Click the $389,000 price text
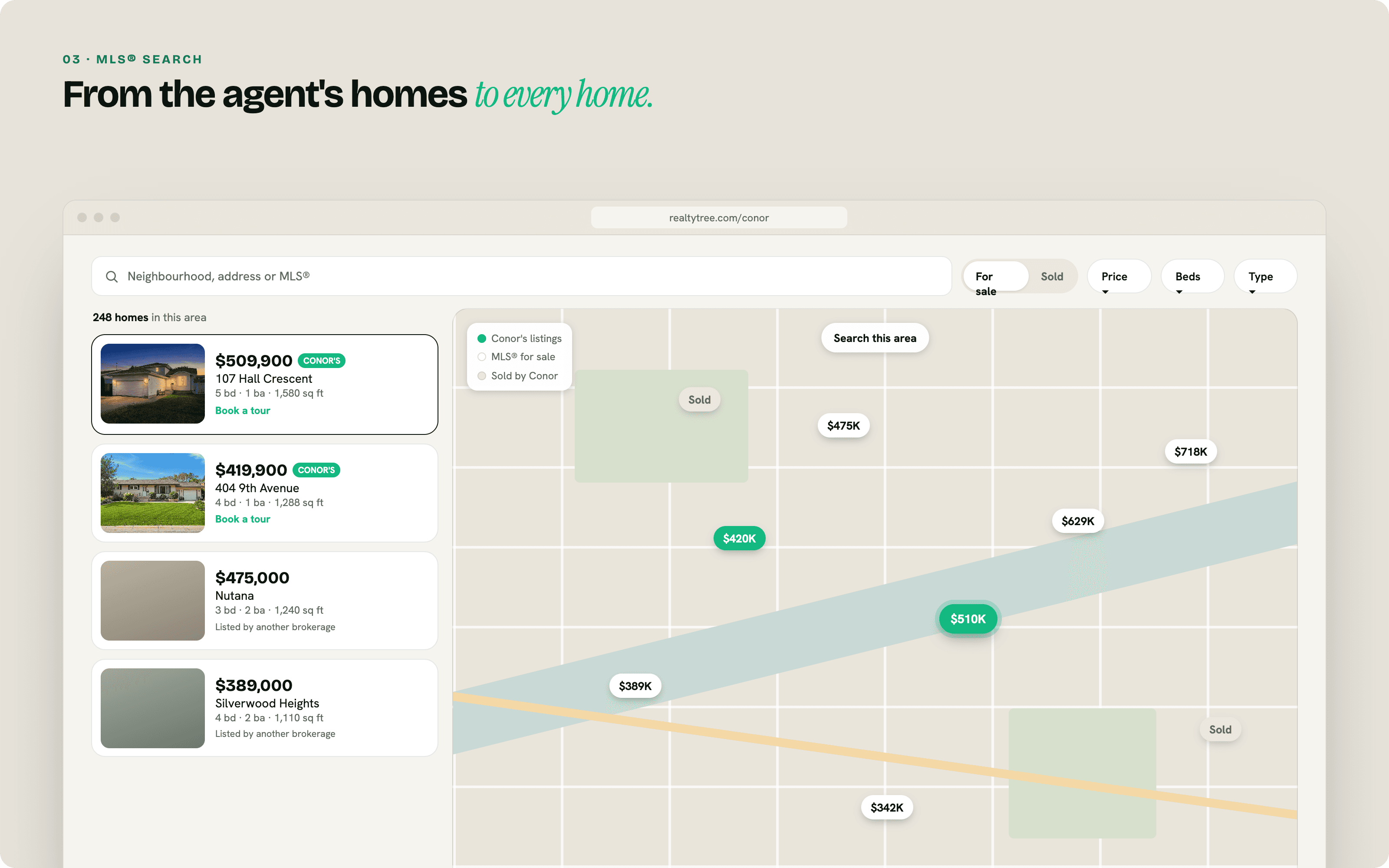 253,685
